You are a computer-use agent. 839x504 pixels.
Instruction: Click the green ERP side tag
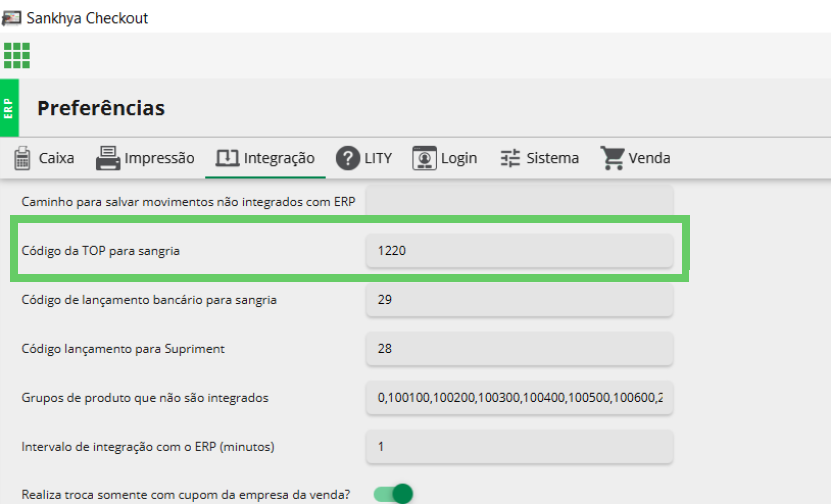[9, 108]
